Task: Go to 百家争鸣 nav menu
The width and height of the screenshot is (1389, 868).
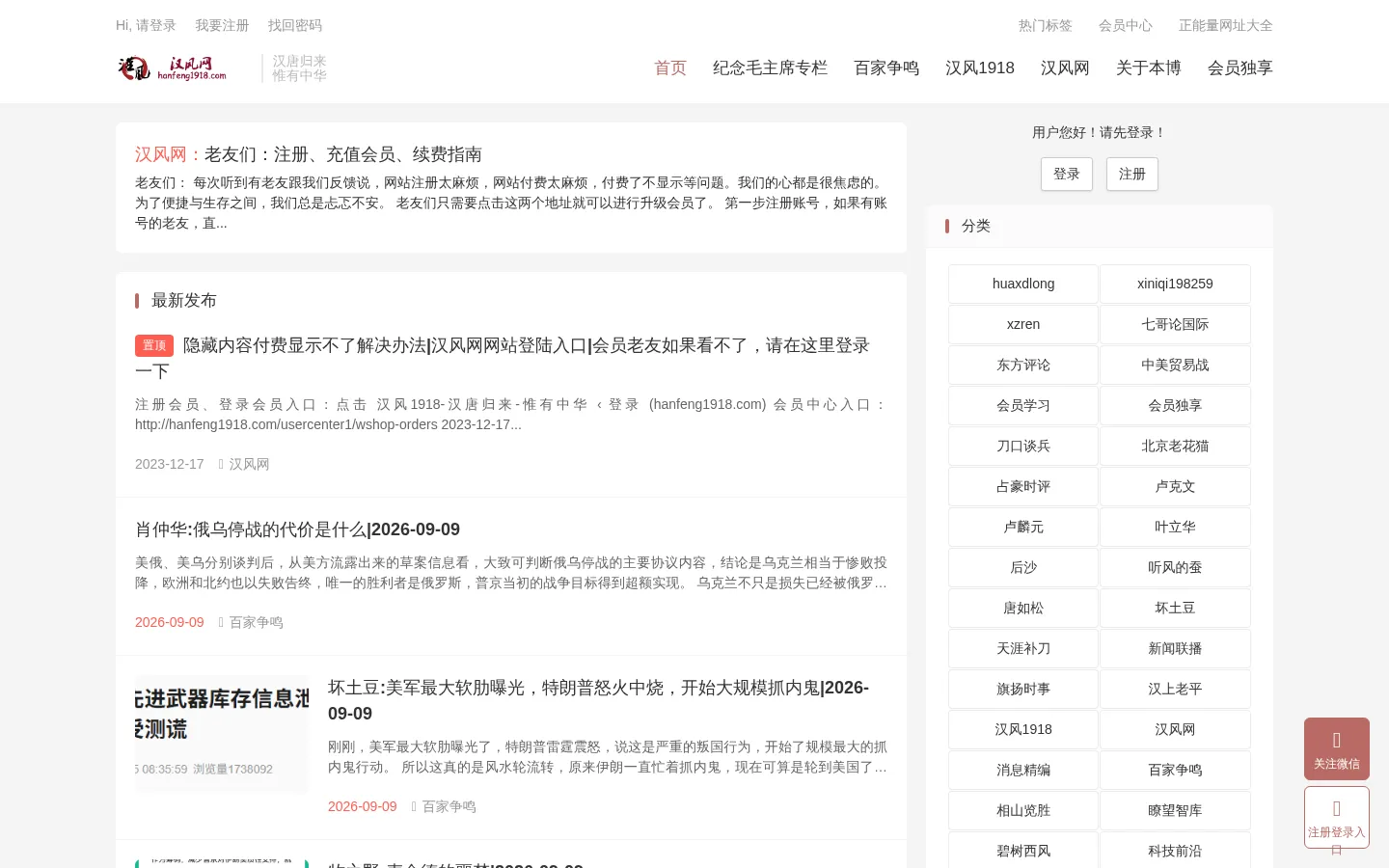Action: (886, 68)
